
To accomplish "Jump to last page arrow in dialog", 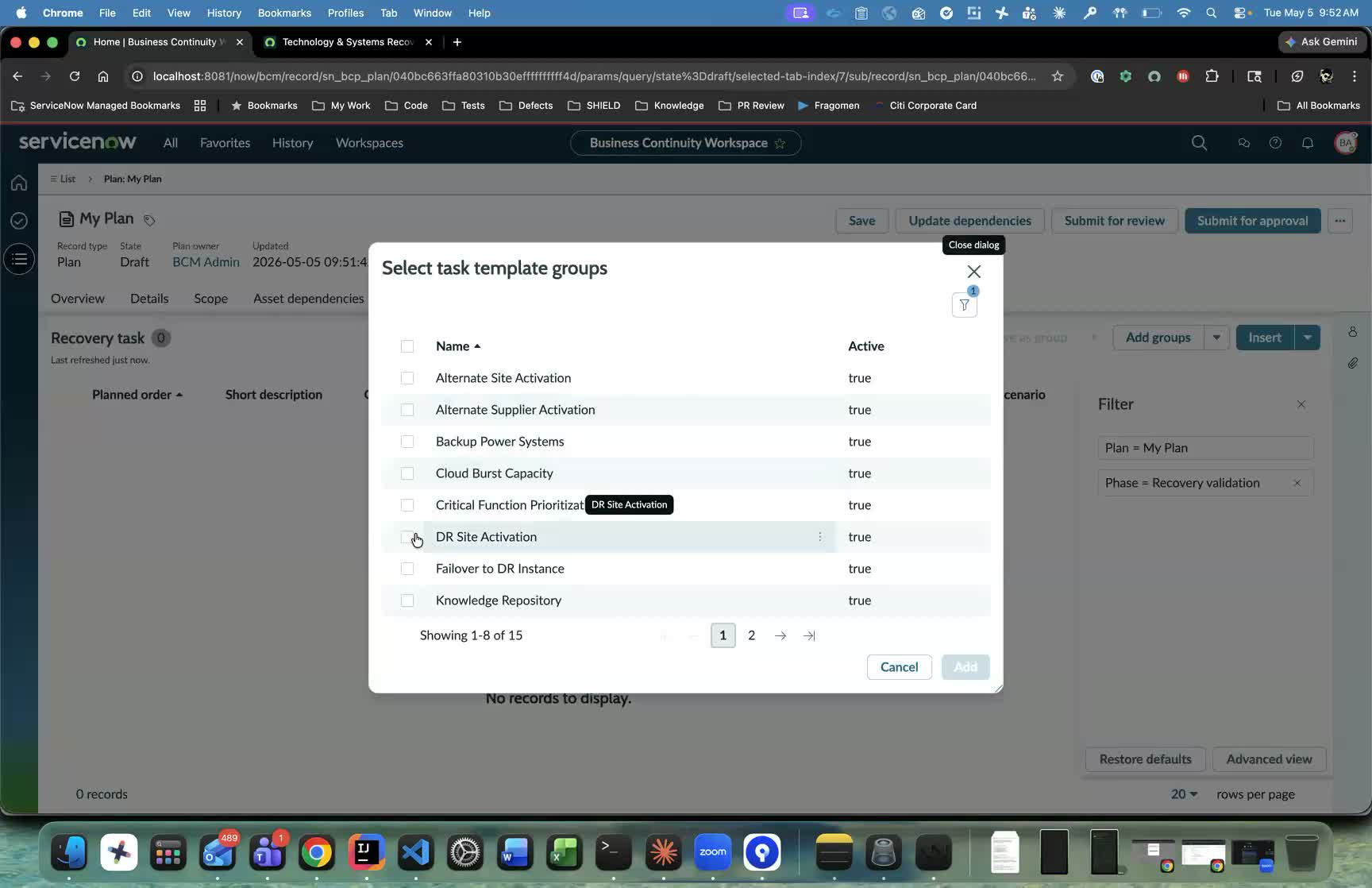I will (809, 635).
